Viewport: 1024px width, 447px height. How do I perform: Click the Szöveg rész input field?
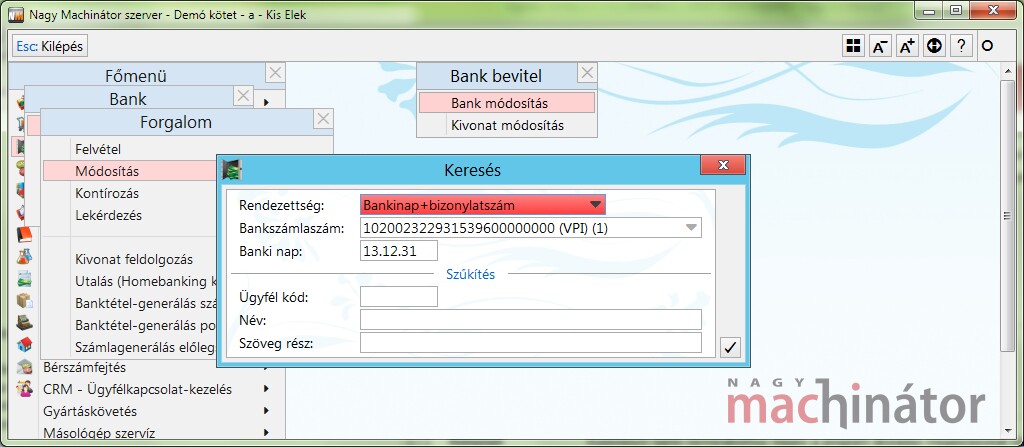point(530,342)
